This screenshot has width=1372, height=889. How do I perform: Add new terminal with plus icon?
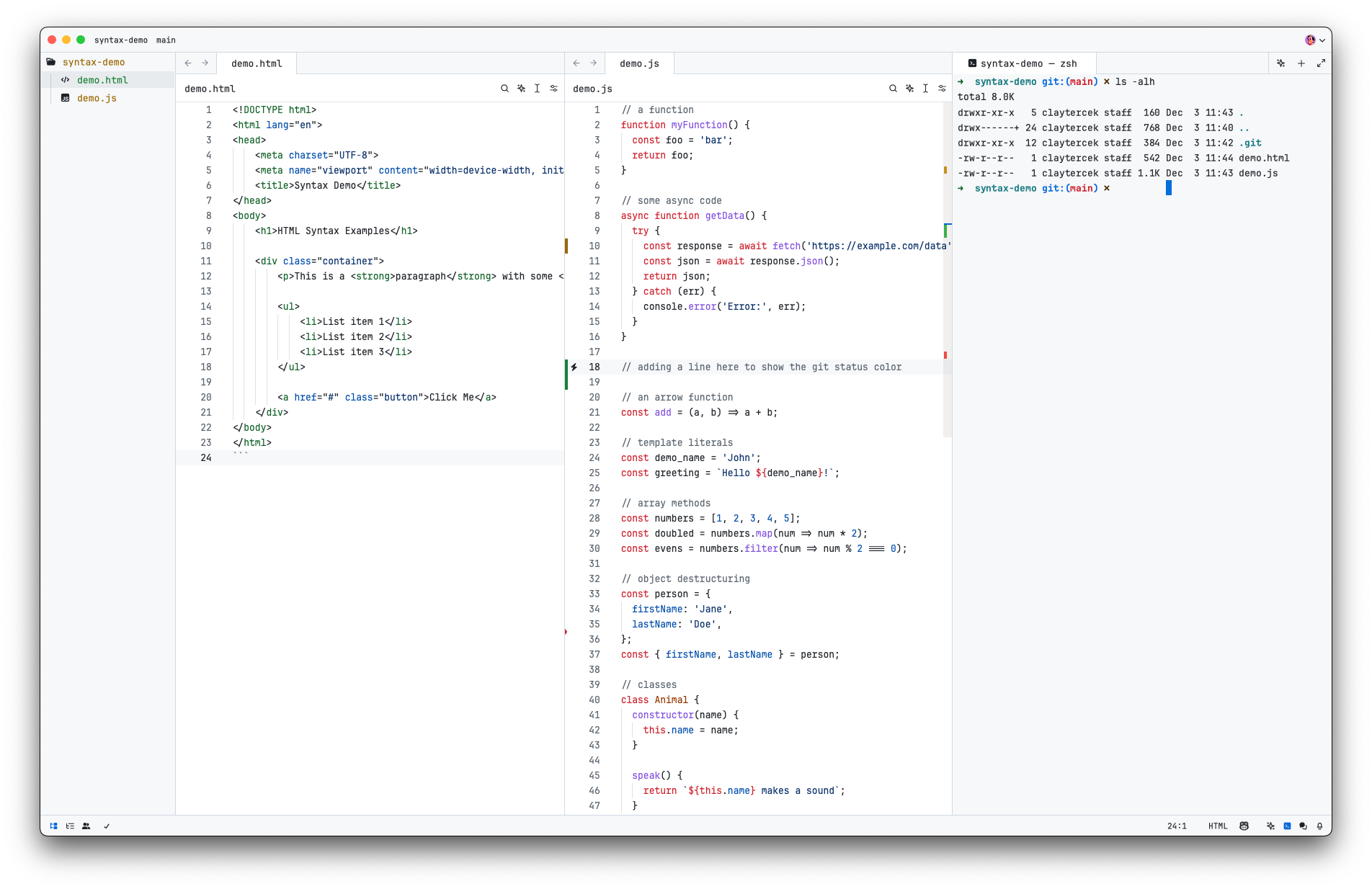[x=1301, y=63]
